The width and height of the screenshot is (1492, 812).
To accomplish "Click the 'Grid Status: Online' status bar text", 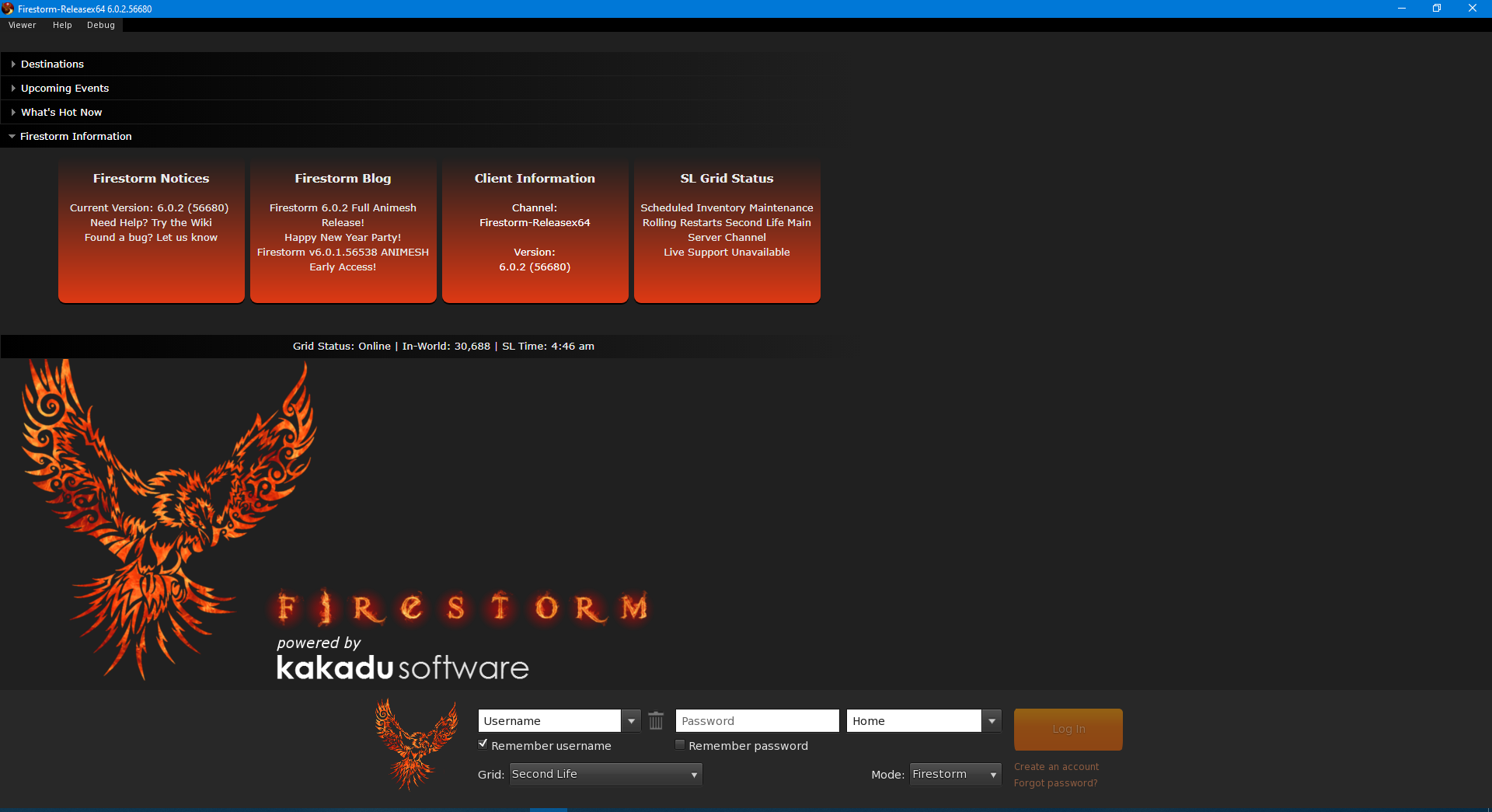I will pyautogui.click(x=342, y=347).
